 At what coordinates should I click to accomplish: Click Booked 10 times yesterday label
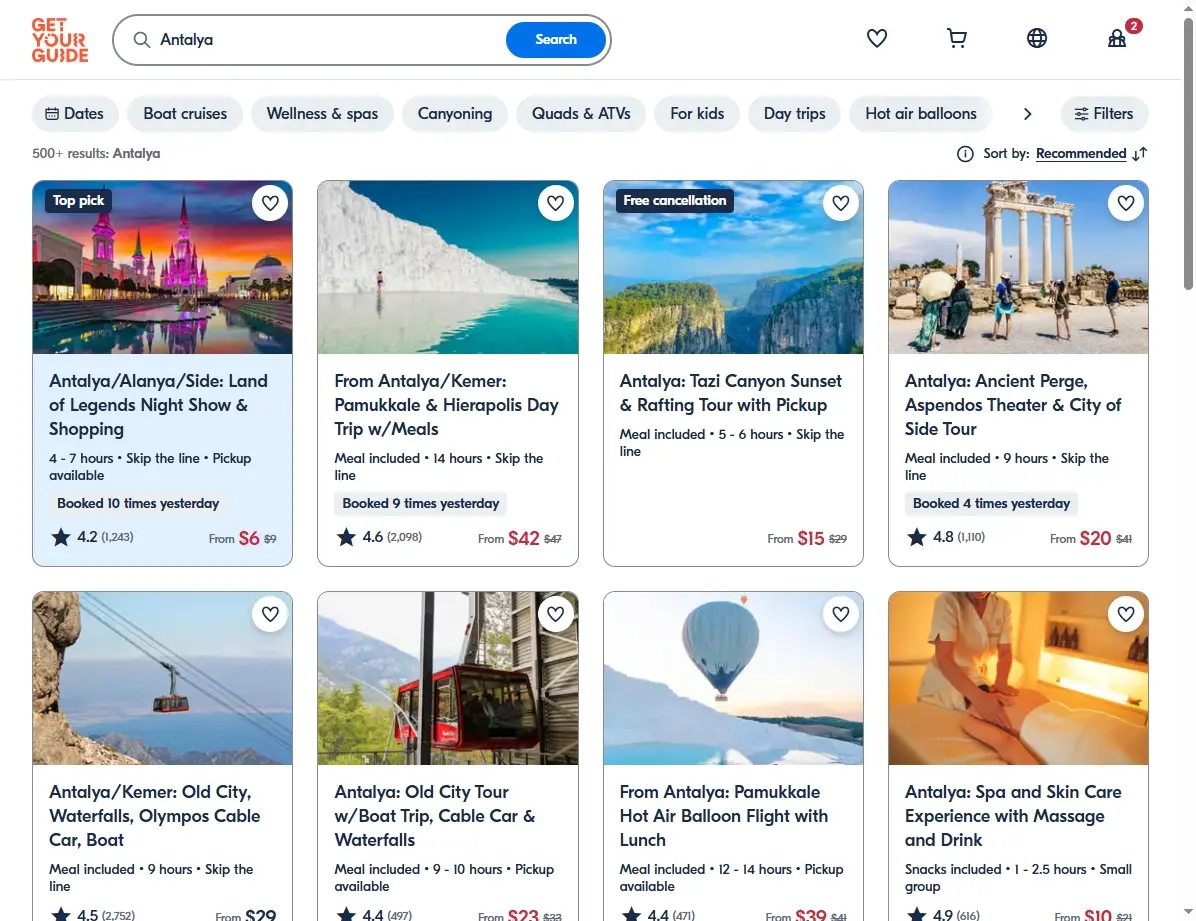click(138, 504)
